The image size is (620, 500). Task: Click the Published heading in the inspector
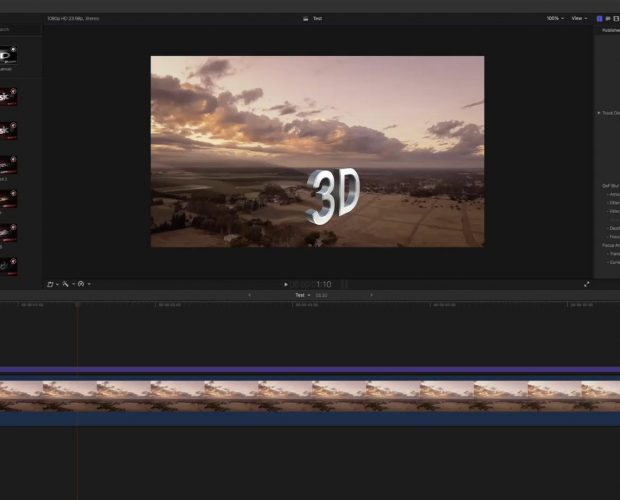coord(611,30)
